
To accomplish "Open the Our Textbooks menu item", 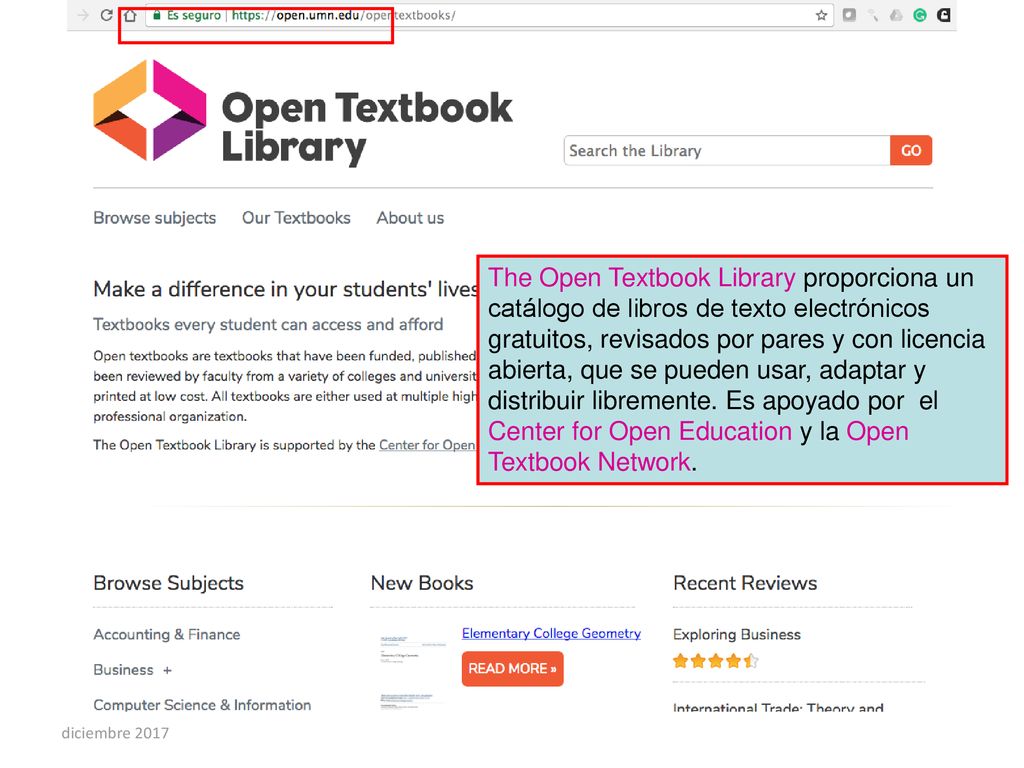I will (296, 218).
